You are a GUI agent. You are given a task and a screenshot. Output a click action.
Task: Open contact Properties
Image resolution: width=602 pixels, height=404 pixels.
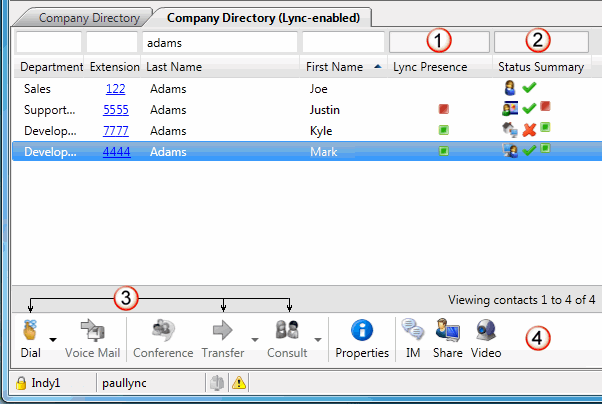(x=361, y=330)
